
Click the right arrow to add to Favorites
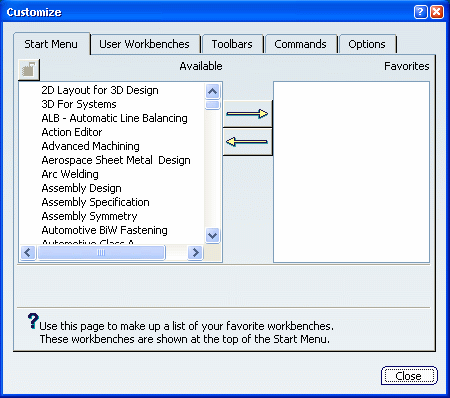(x=247, y=114)
